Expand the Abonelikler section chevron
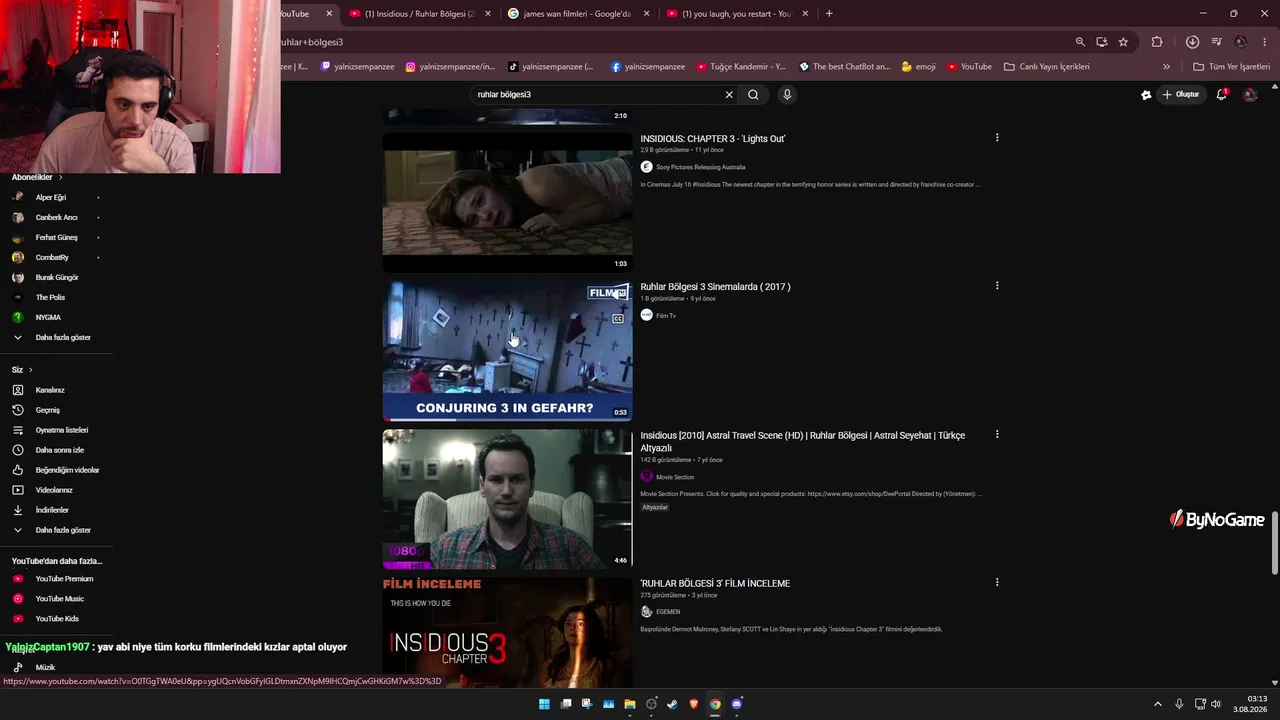This screenshot has width=1280, height=720. (x=60, y=177)
